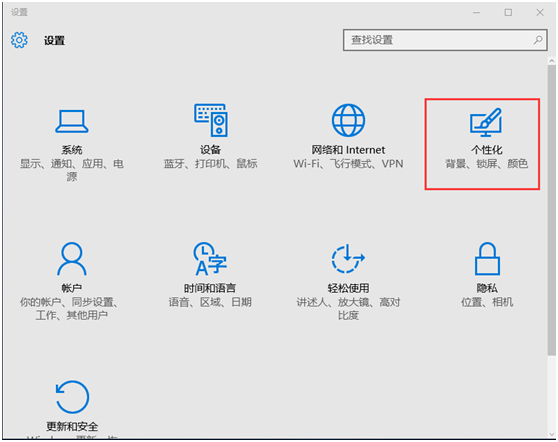Click the scrollbar down arrow

point(552,435)
